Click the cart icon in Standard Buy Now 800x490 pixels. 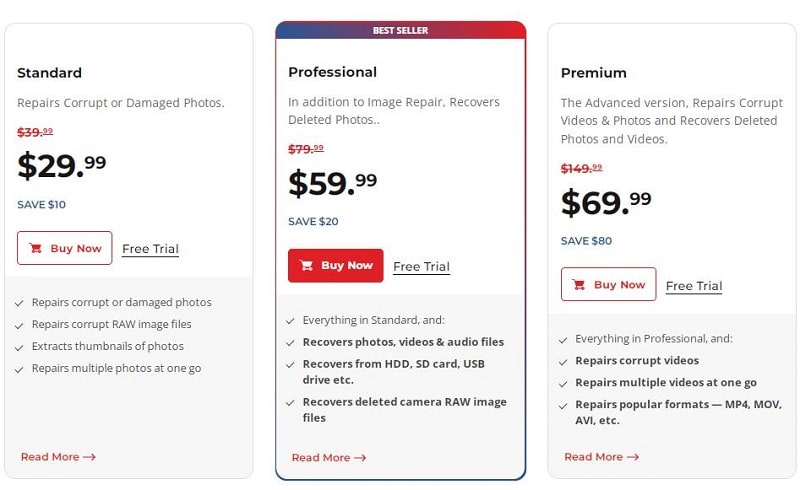click(35, 249)
